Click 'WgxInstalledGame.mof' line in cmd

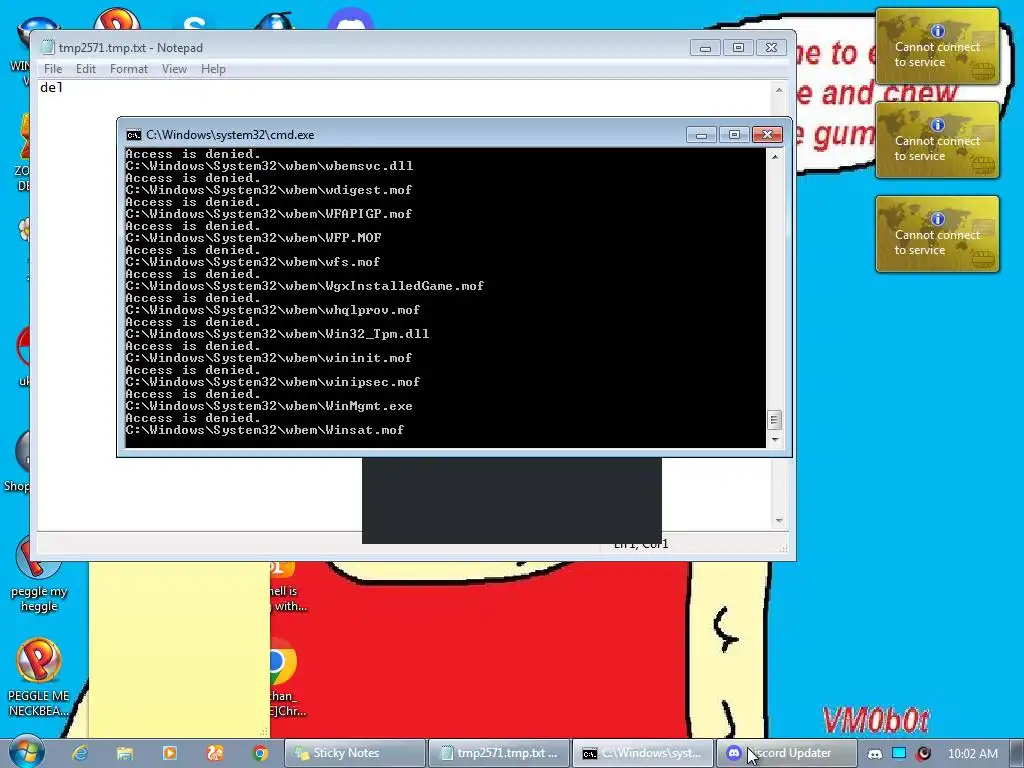[x=304, y=286]
